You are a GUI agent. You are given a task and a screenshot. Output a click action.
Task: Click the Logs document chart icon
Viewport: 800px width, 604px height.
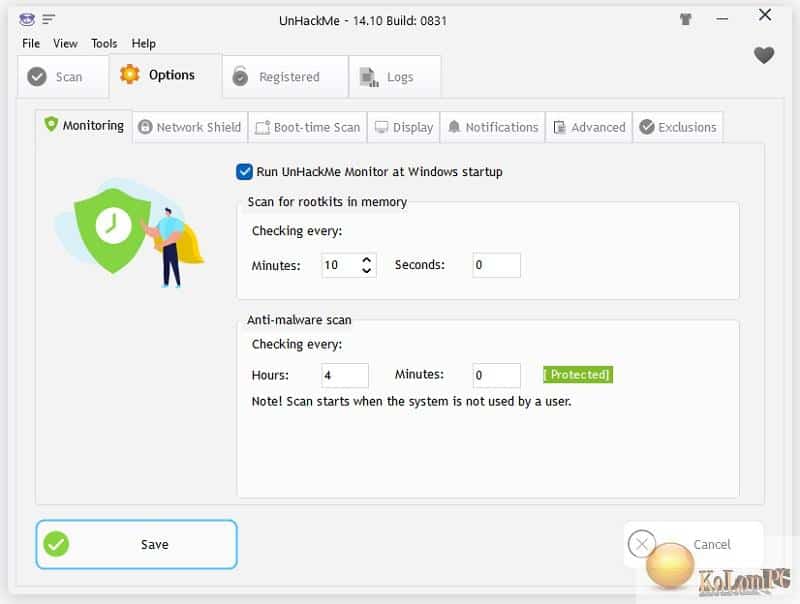pos(369,77)
